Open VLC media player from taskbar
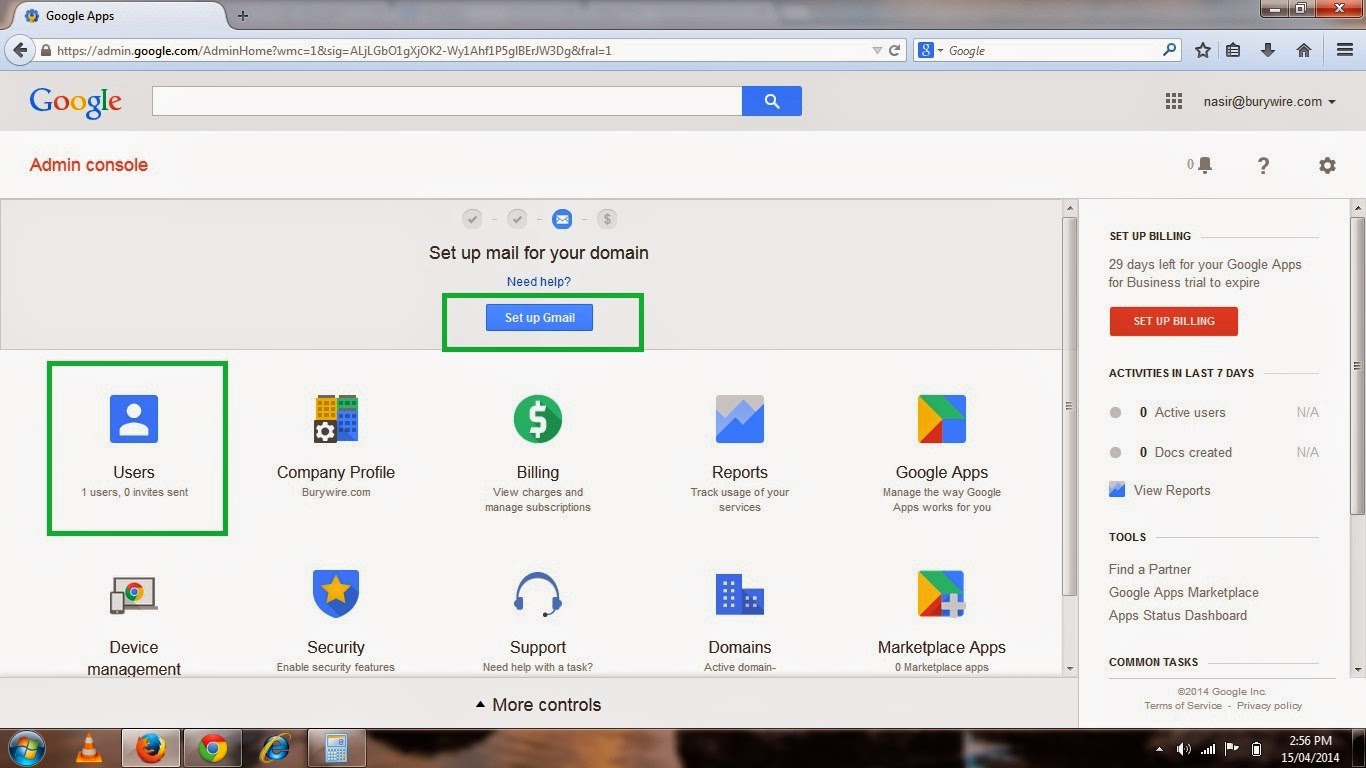 89,748
